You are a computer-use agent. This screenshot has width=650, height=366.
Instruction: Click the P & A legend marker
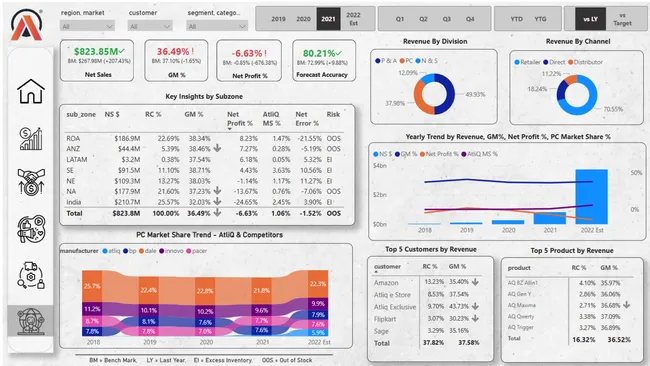(x=378, y=61)
